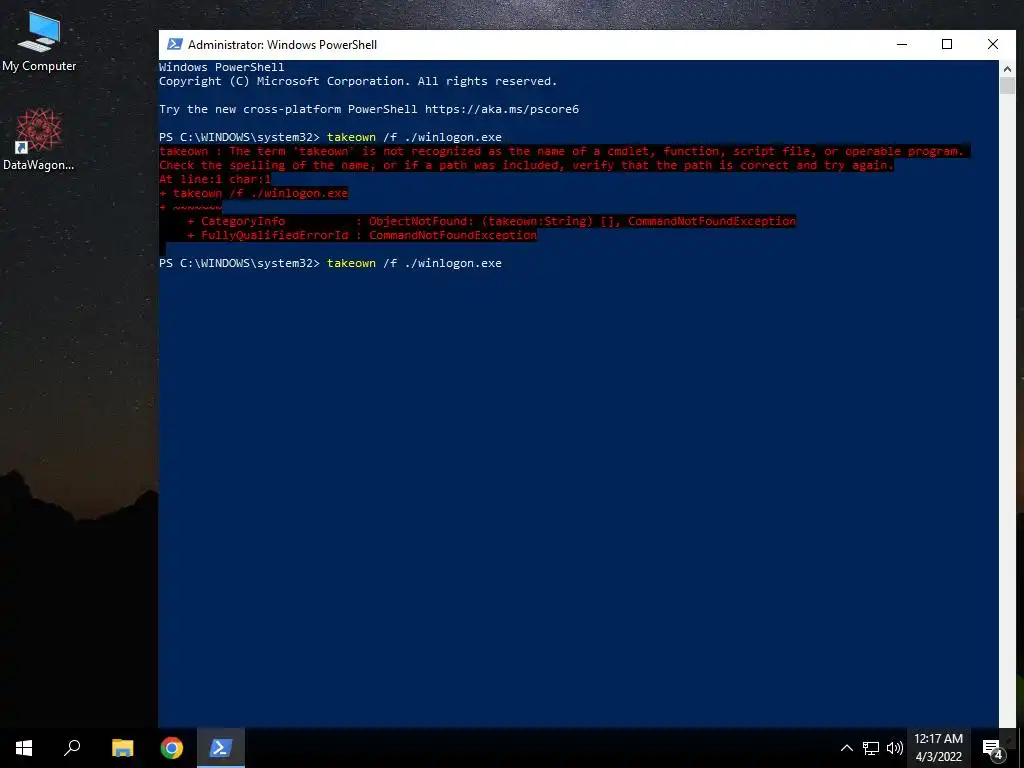Open the DataWagon desktop shortcut

[39, 139]
